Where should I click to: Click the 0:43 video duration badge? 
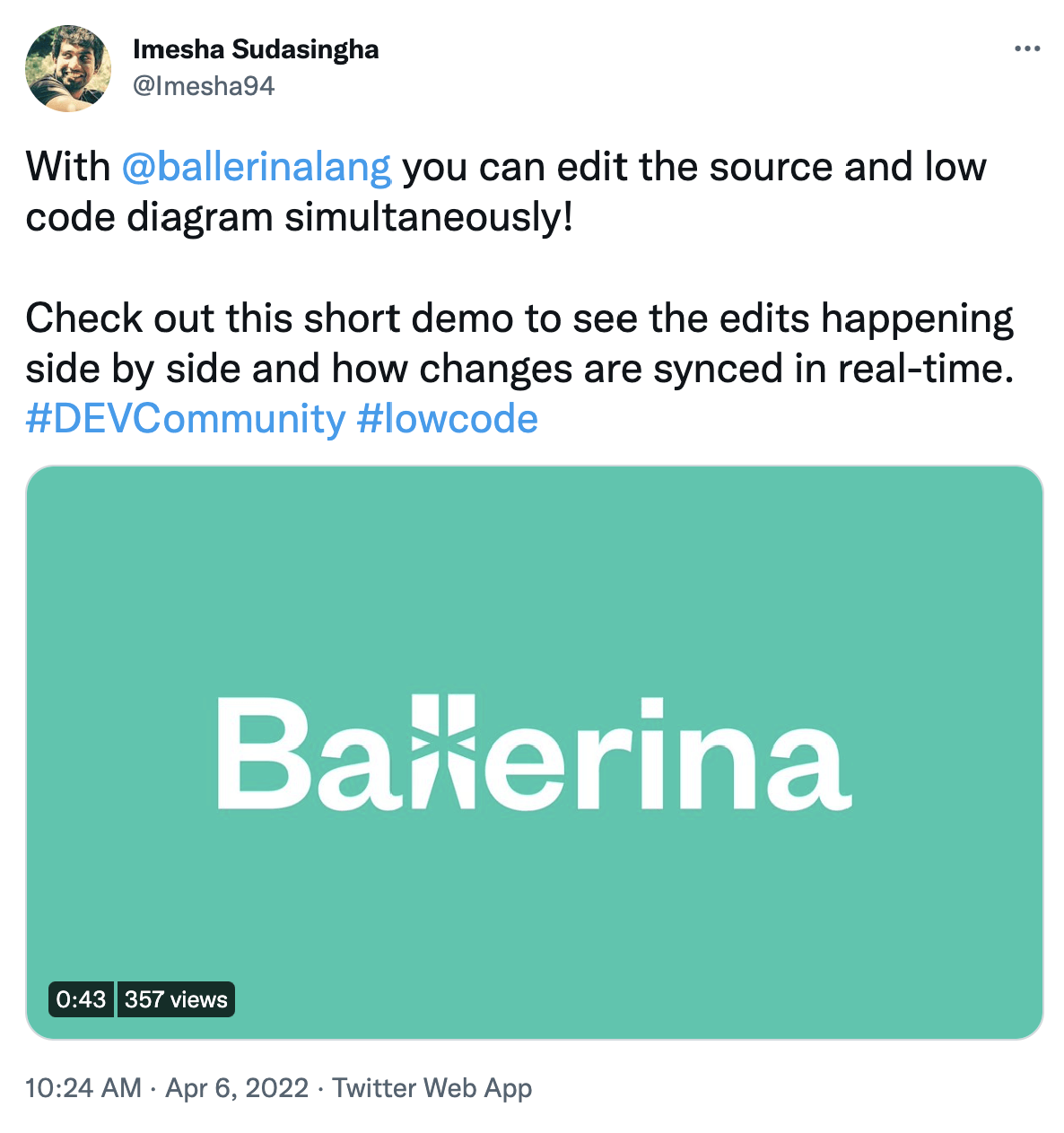coord(82,999)
